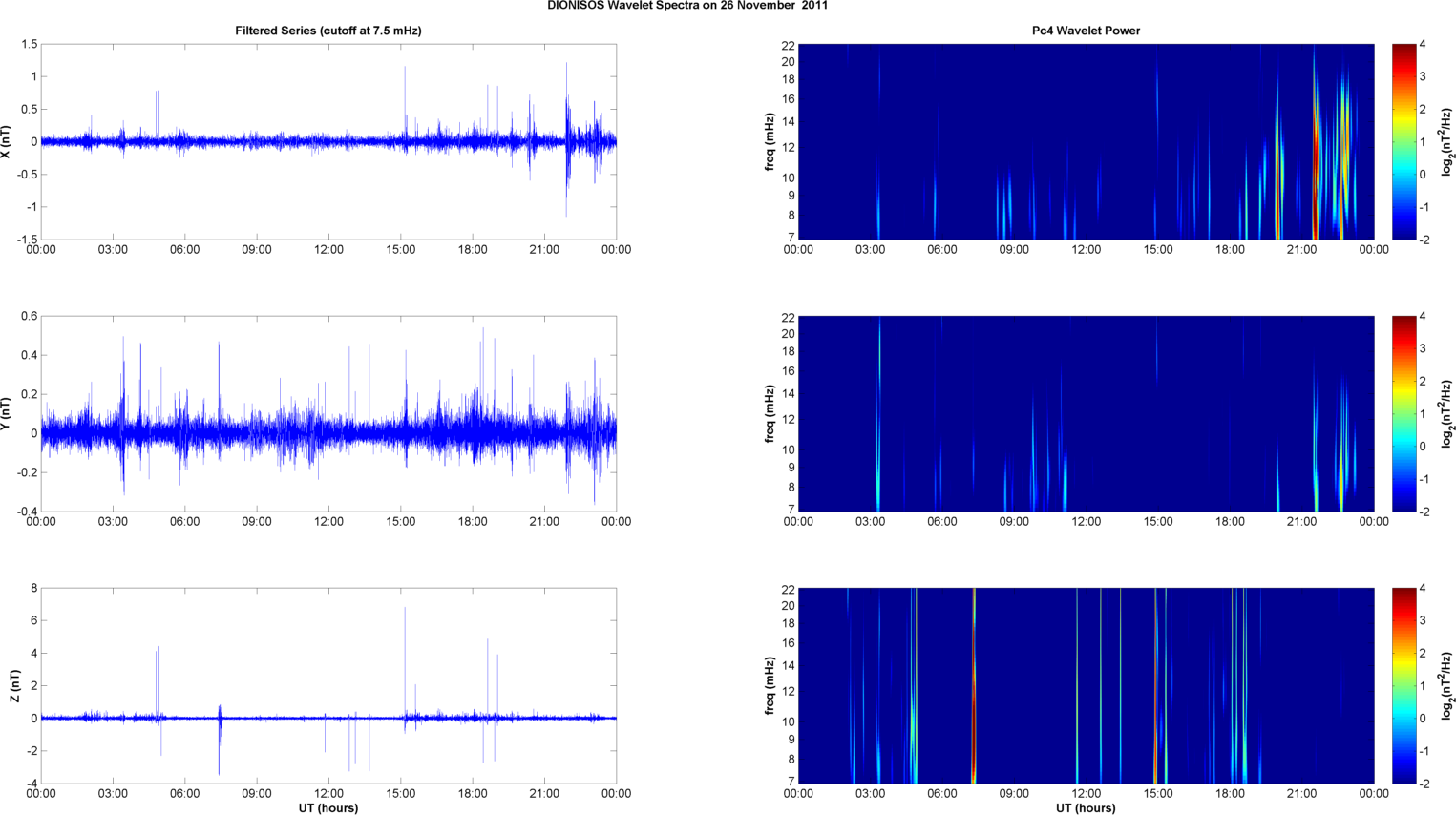
Task: Click the Z (nT) axis label
Action: [14, 685]
